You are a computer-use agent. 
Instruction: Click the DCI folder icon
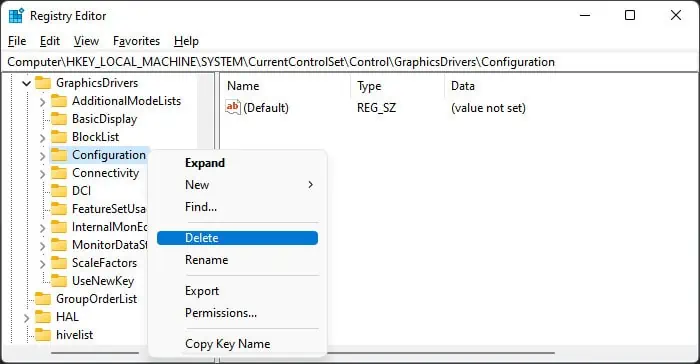pyautogui.click(x=59, y=191)
